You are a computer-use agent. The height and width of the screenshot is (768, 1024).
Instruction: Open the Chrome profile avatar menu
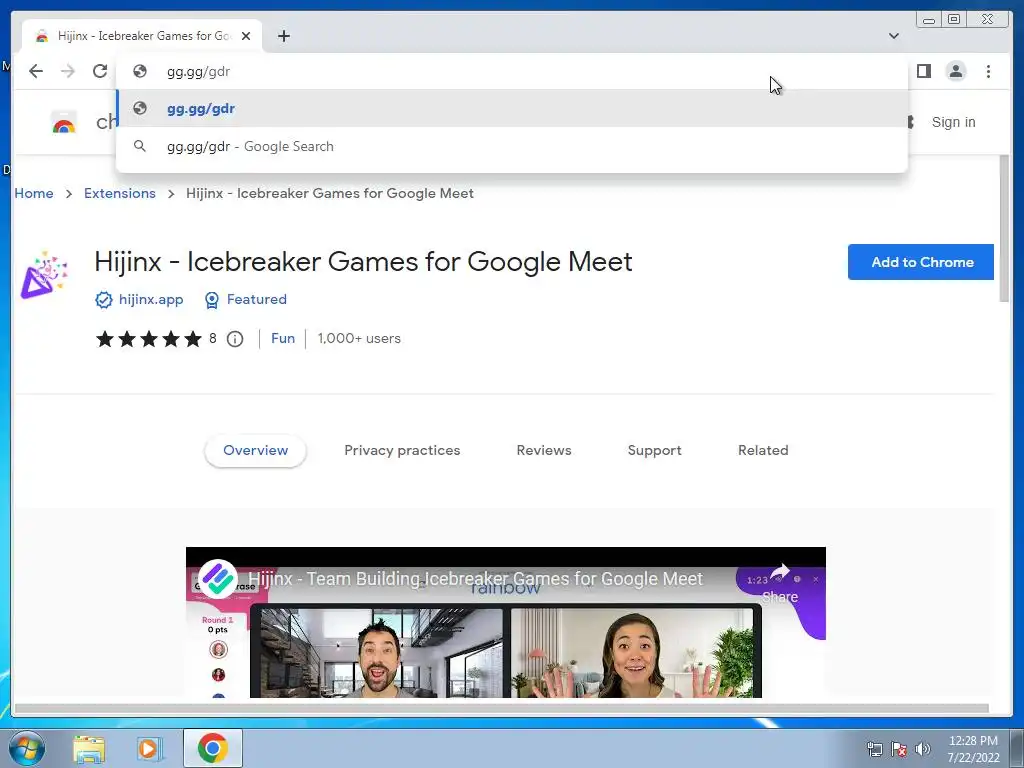click(955, 71)
